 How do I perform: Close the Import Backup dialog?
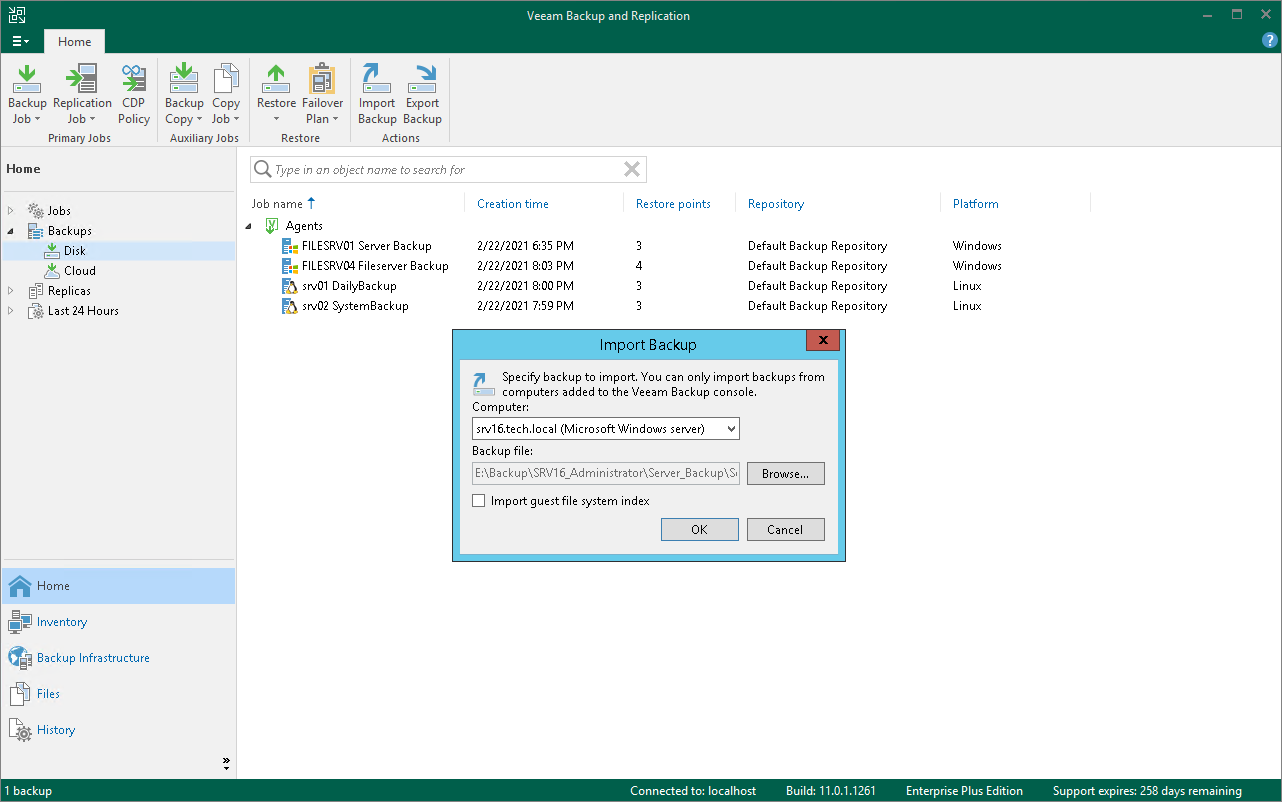(x=823, y=341)
